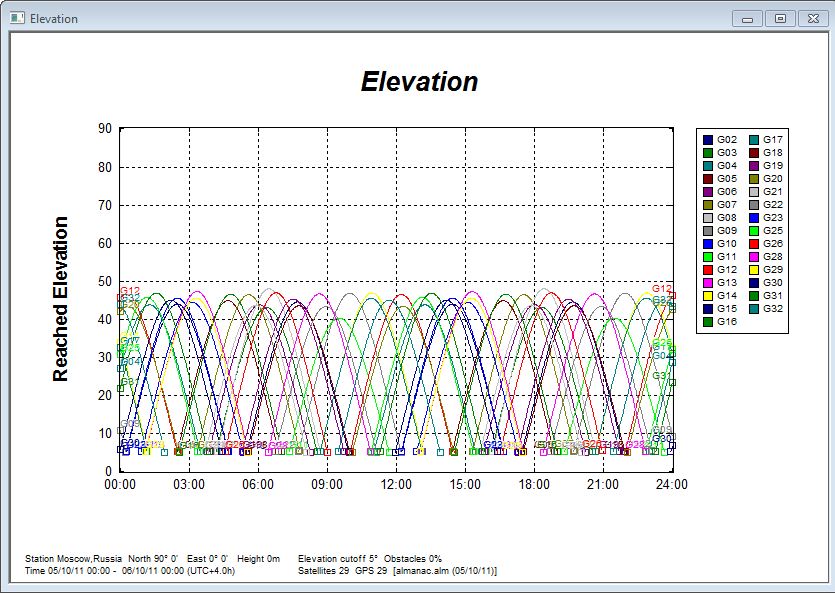Click the G17 teal legend marker
Image resolution: width=835 pixels, height=593 pixels.
(754, 140)
